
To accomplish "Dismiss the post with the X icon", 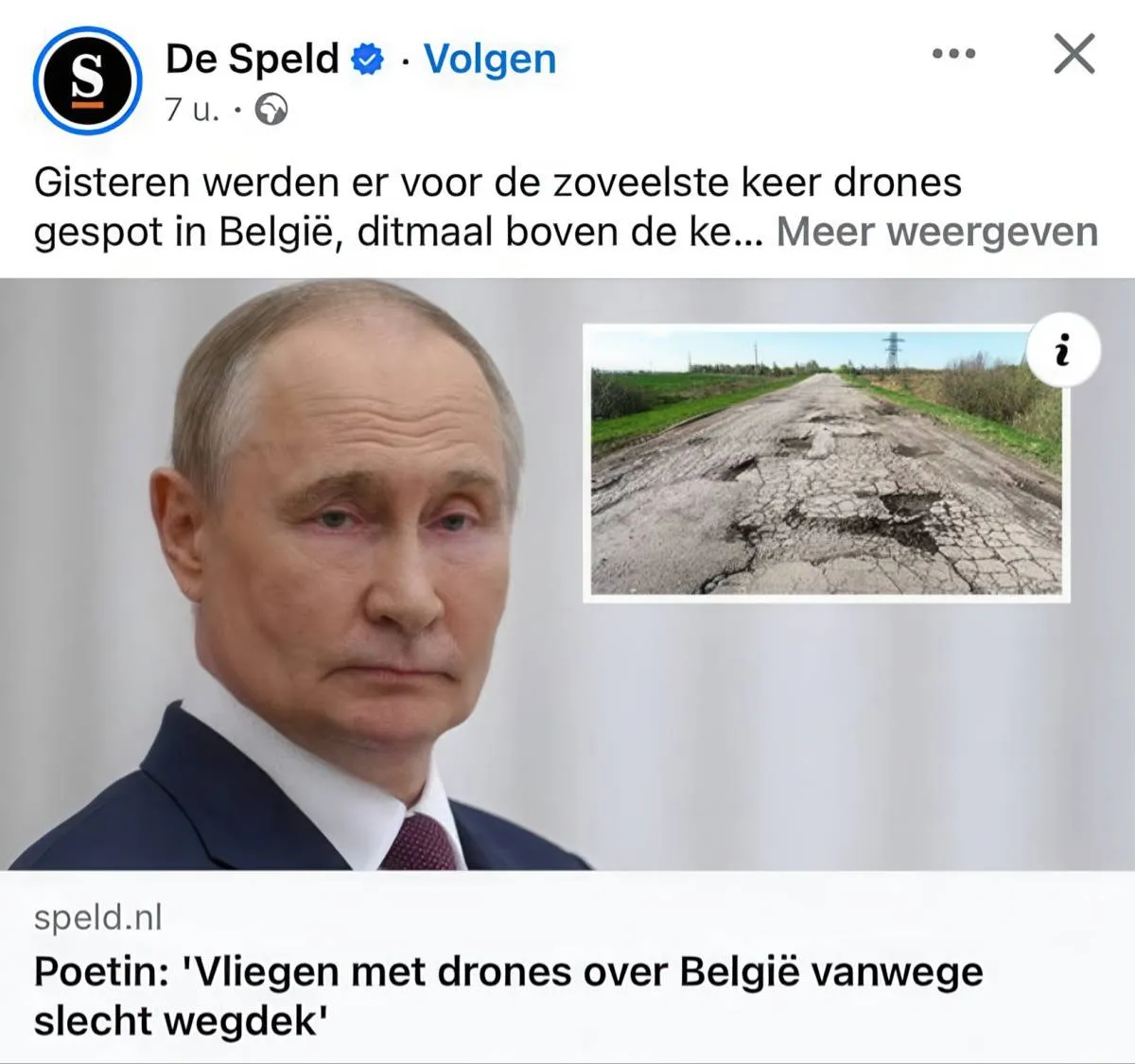I will [1074, 54].
